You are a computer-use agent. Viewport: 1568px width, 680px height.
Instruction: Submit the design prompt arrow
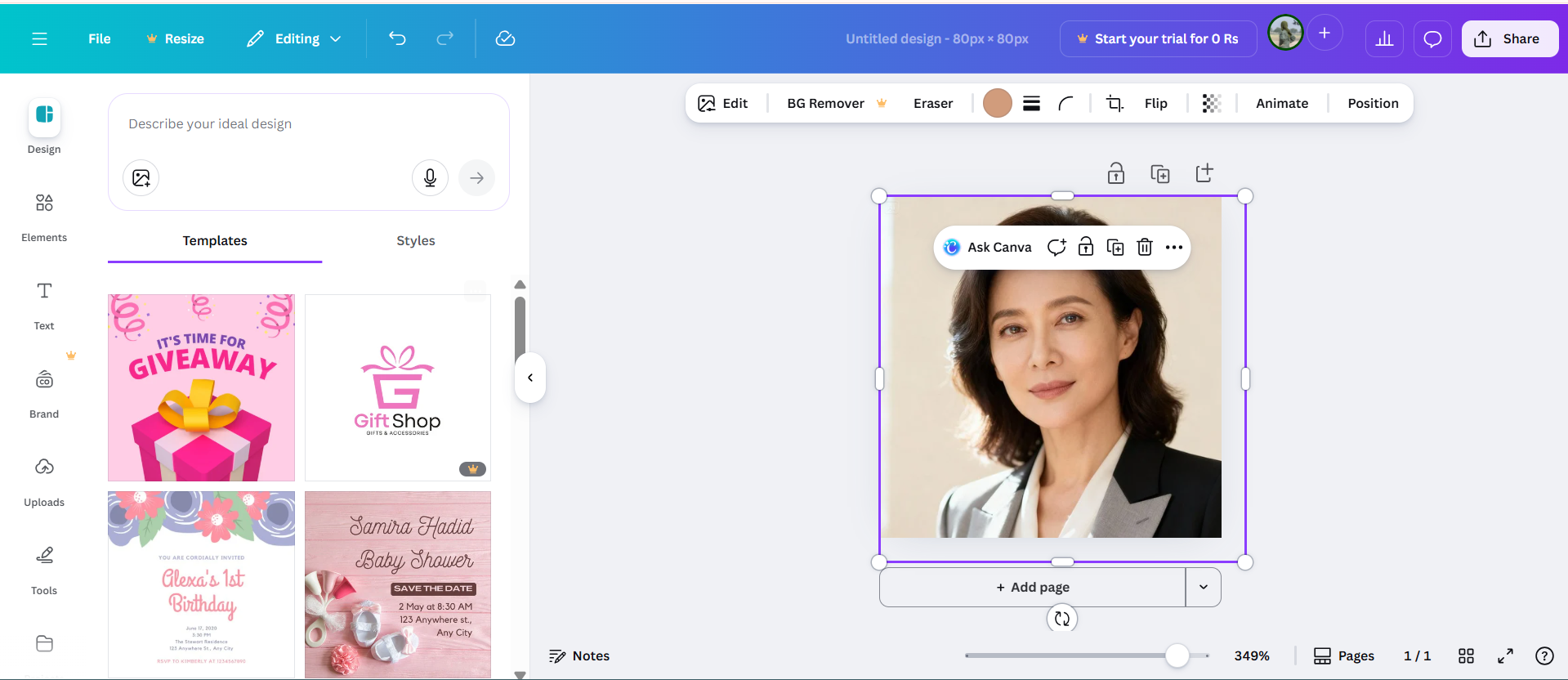pyautogui.click(x=476, y=178)
